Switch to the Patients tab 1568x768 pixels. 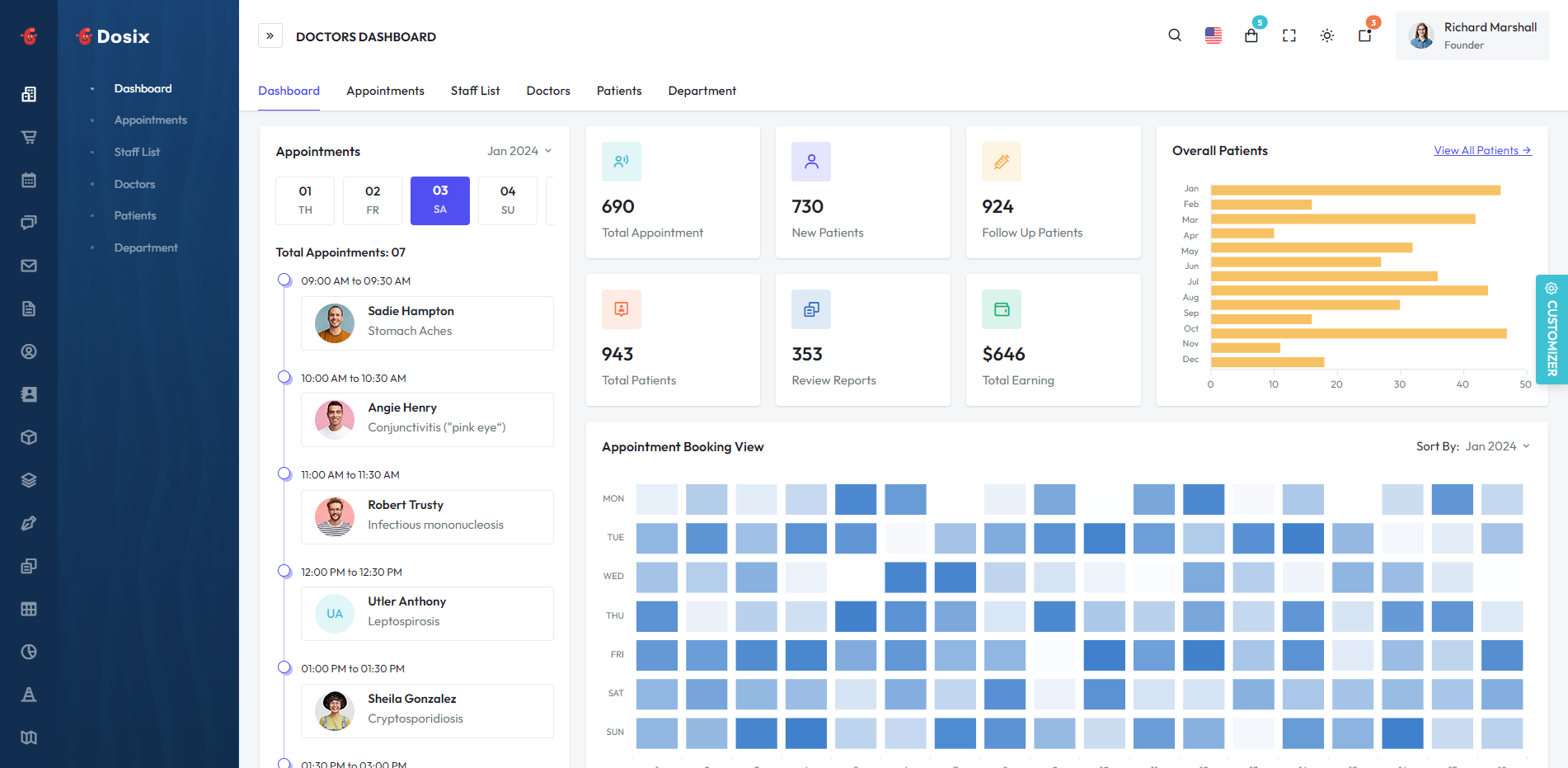pos(619,91)
